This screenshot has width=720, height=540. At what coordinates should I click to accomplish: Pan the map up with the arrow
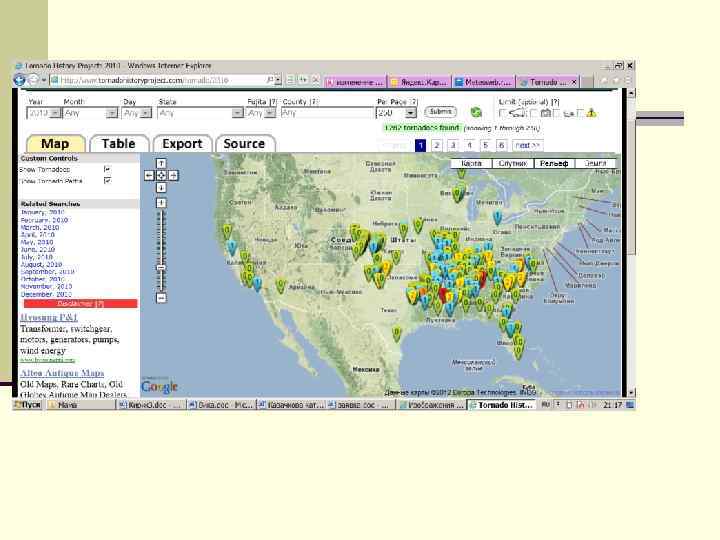coord(161,163)
